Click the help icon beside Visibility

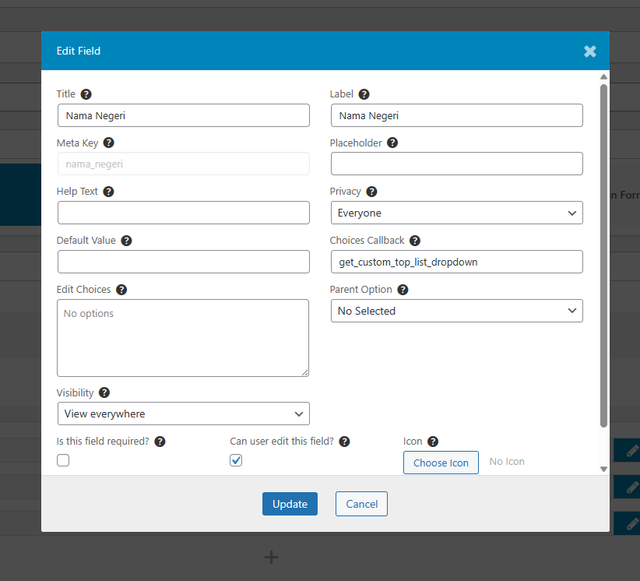click(x=104, y=393)
